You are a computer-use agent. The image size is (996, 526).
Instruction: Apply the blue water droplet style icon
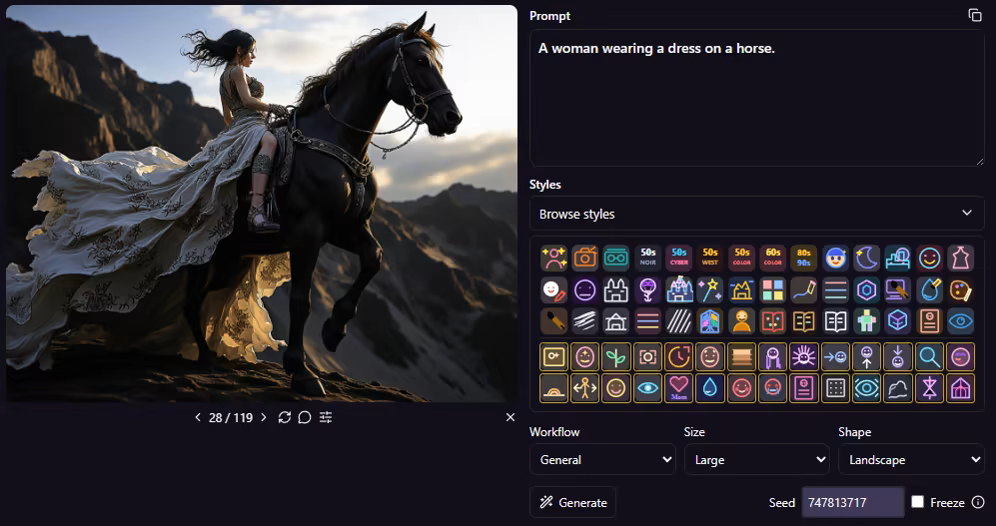(710, 388)
